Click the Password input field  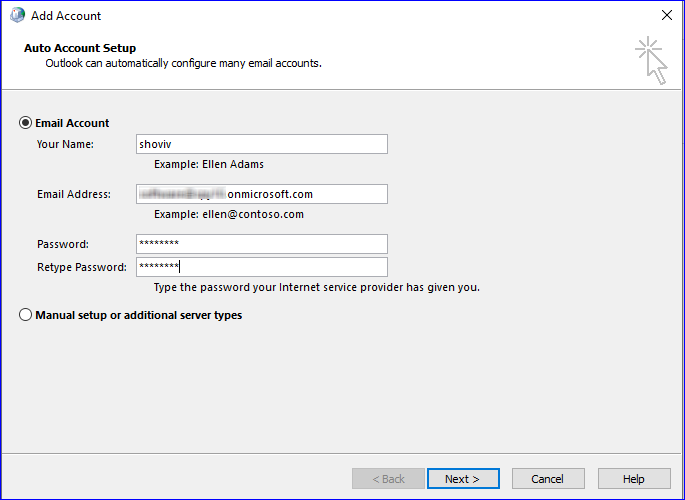pos(262,244)
